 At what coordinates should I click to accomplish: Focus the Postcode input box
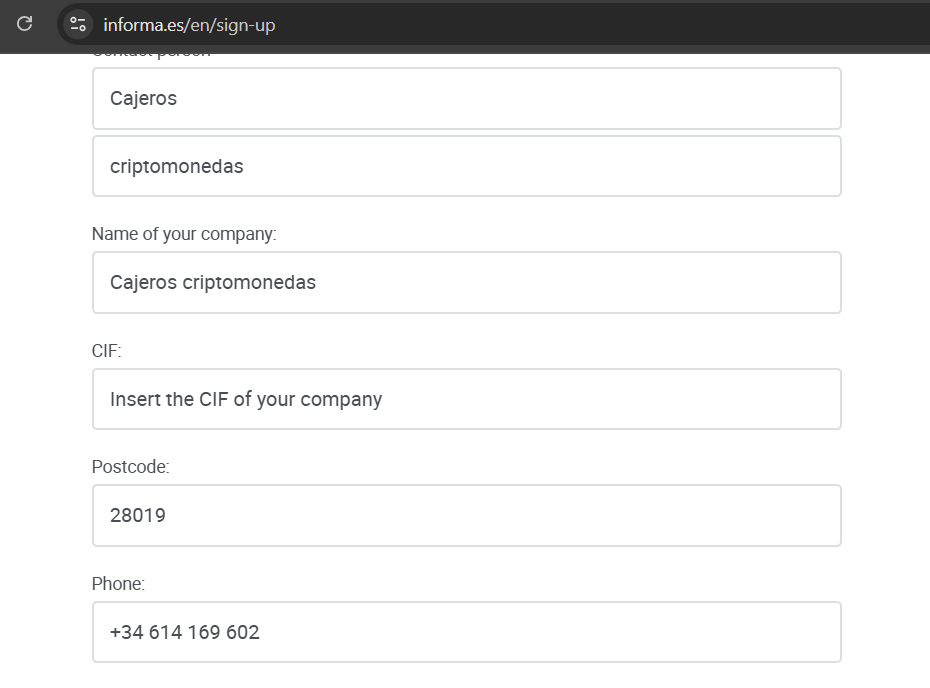[x=467, y=515]
